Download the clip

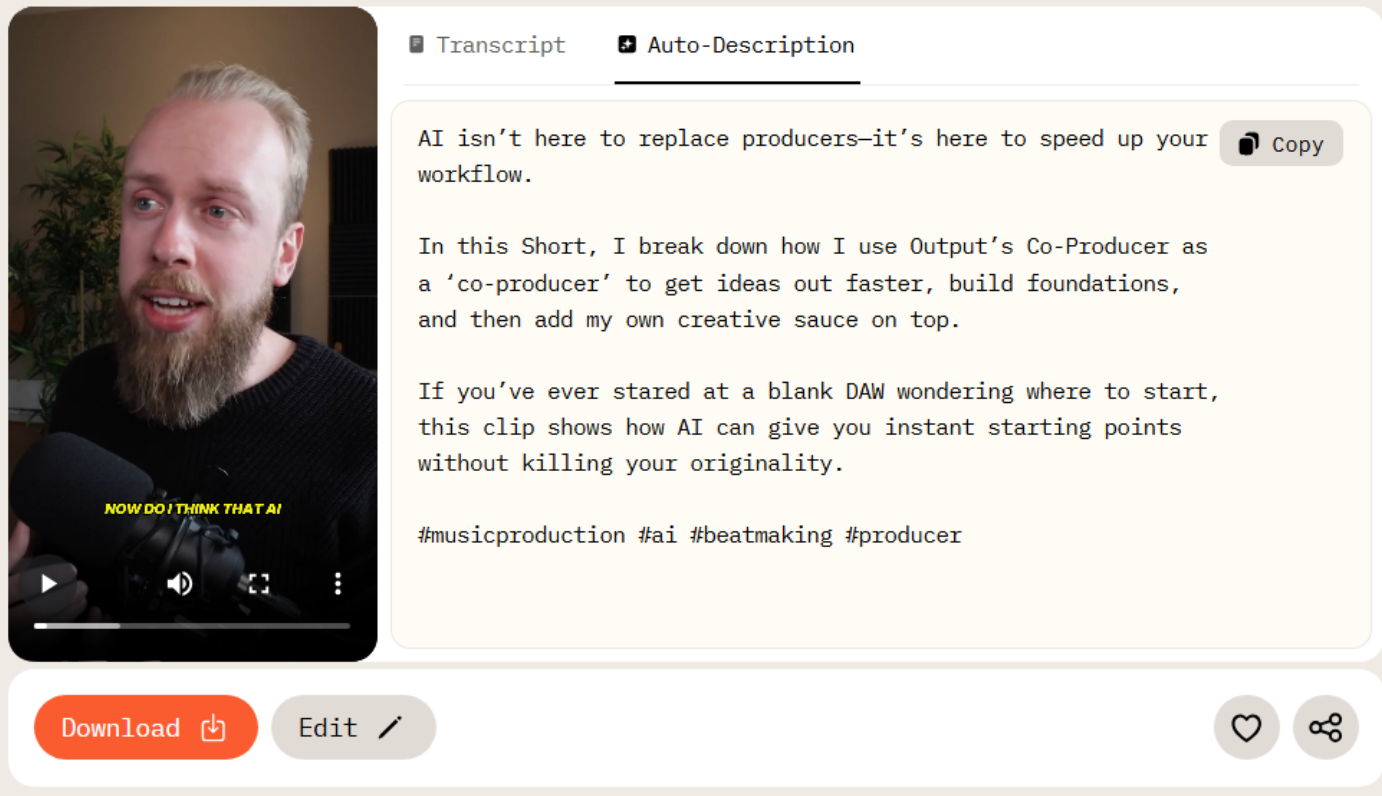(146, 728)
